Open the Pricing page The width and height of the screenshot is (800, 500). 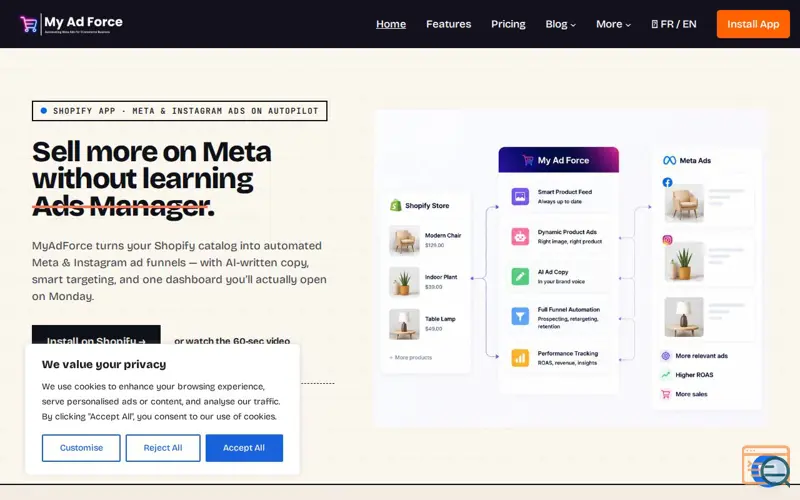click(x=508, y=24)
